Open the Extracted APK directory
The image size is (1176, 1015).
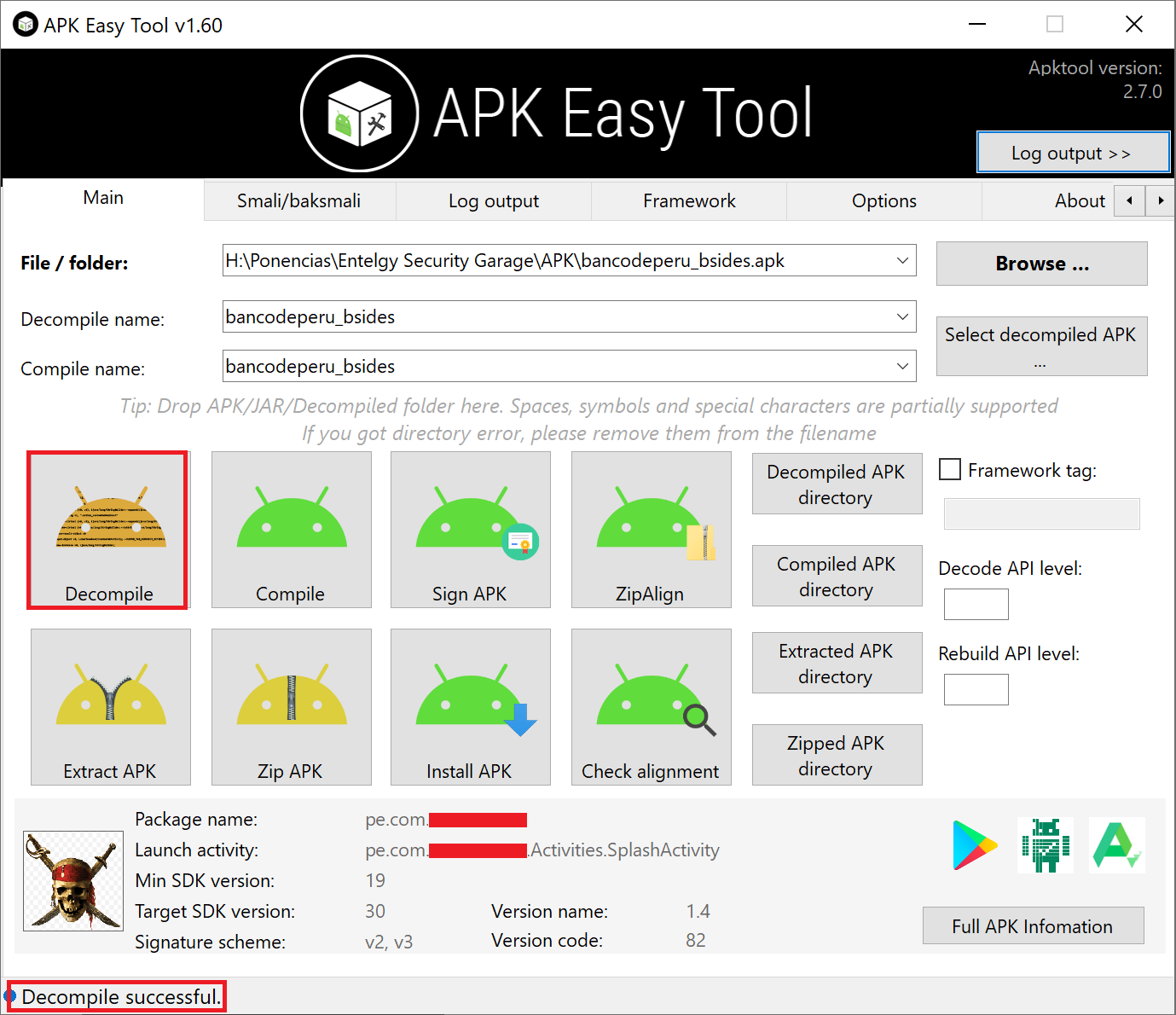(837, 663)
